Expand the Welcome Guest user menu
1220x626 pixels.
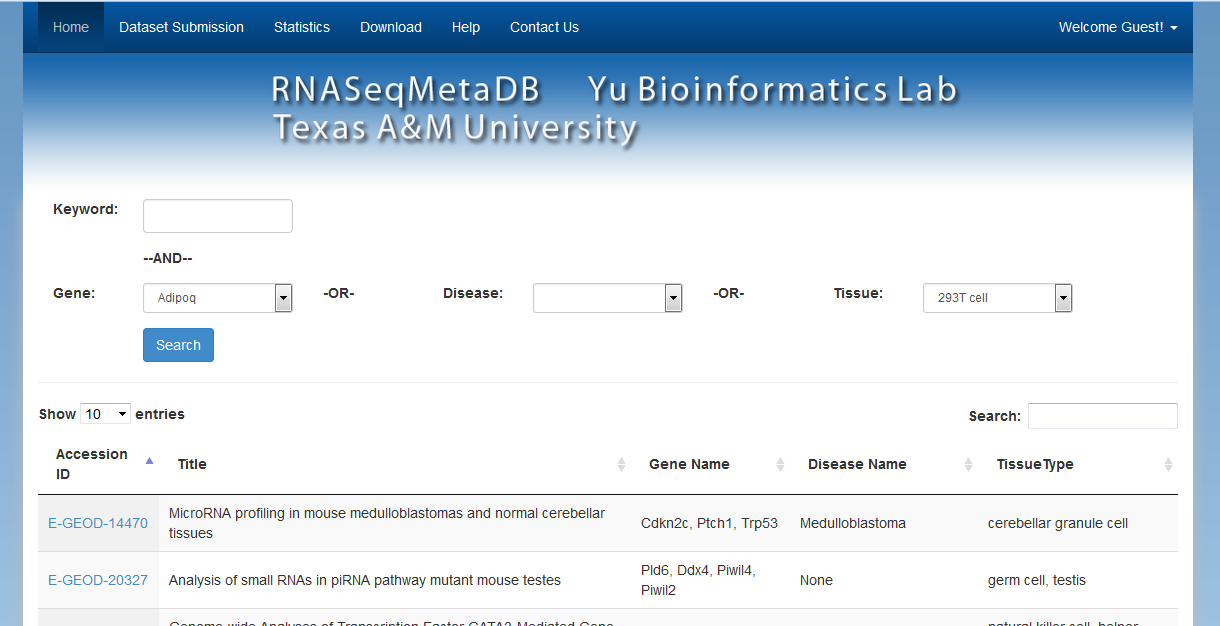tap(1118, 27)
